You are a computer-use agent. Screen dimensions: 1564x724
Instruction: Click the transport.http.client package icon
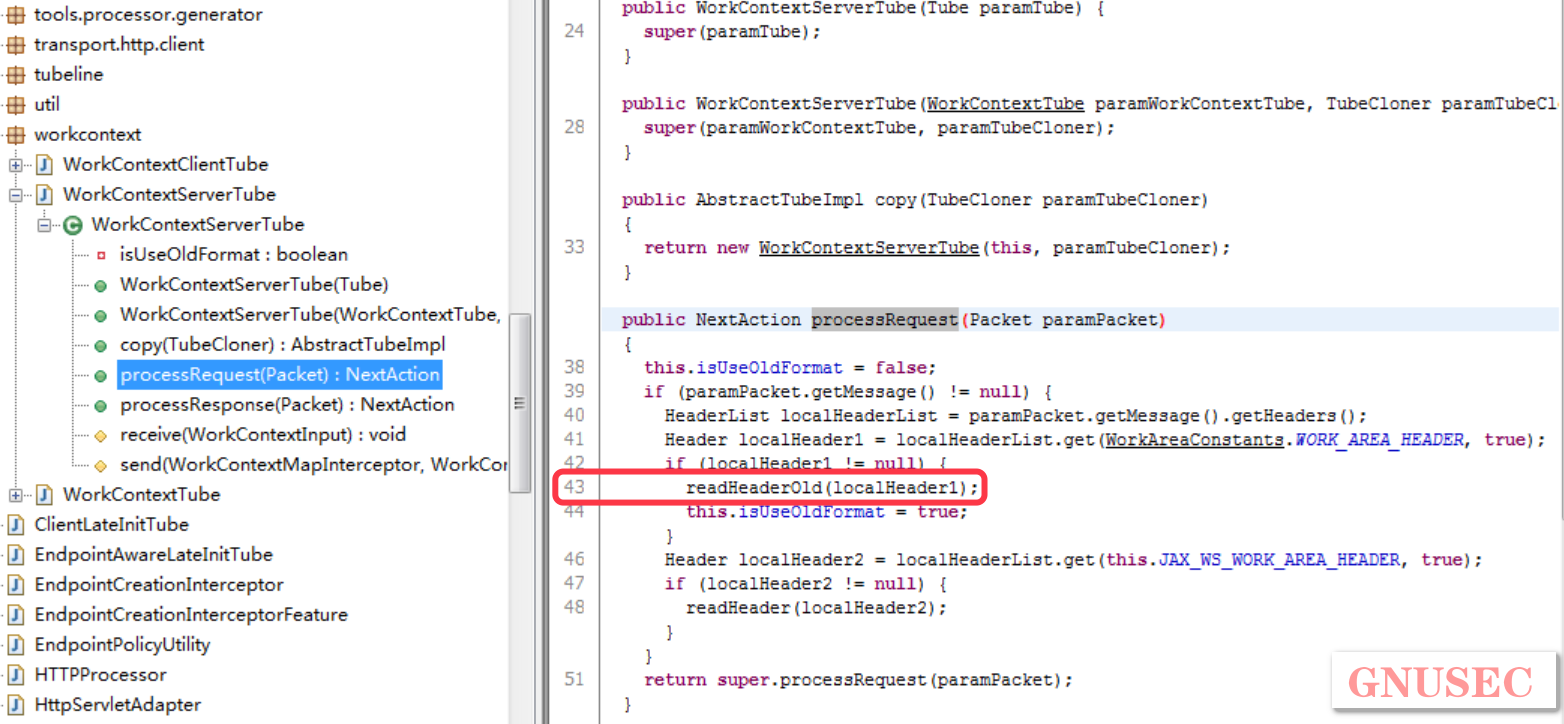click(15, 45)
